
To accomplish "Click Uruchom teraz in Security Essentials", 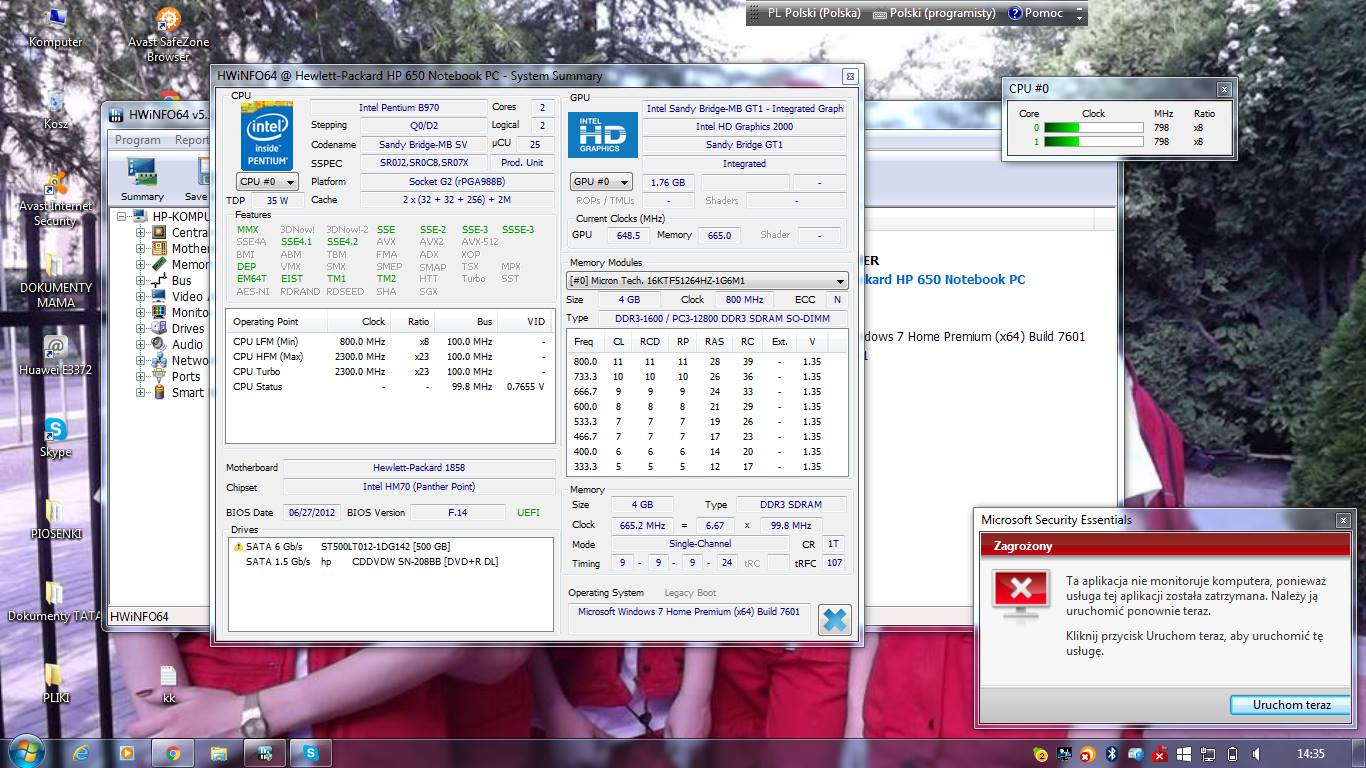I will coord(1291,704).
